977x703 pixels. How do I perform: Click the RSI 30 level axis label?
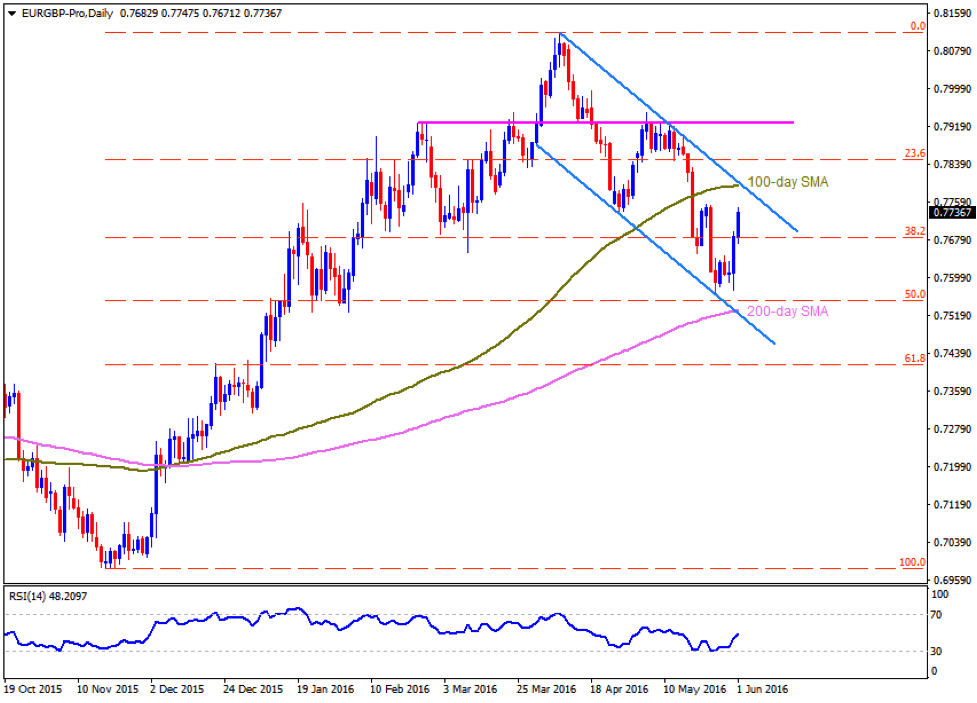pyautogui.click(x=941, y=651)
